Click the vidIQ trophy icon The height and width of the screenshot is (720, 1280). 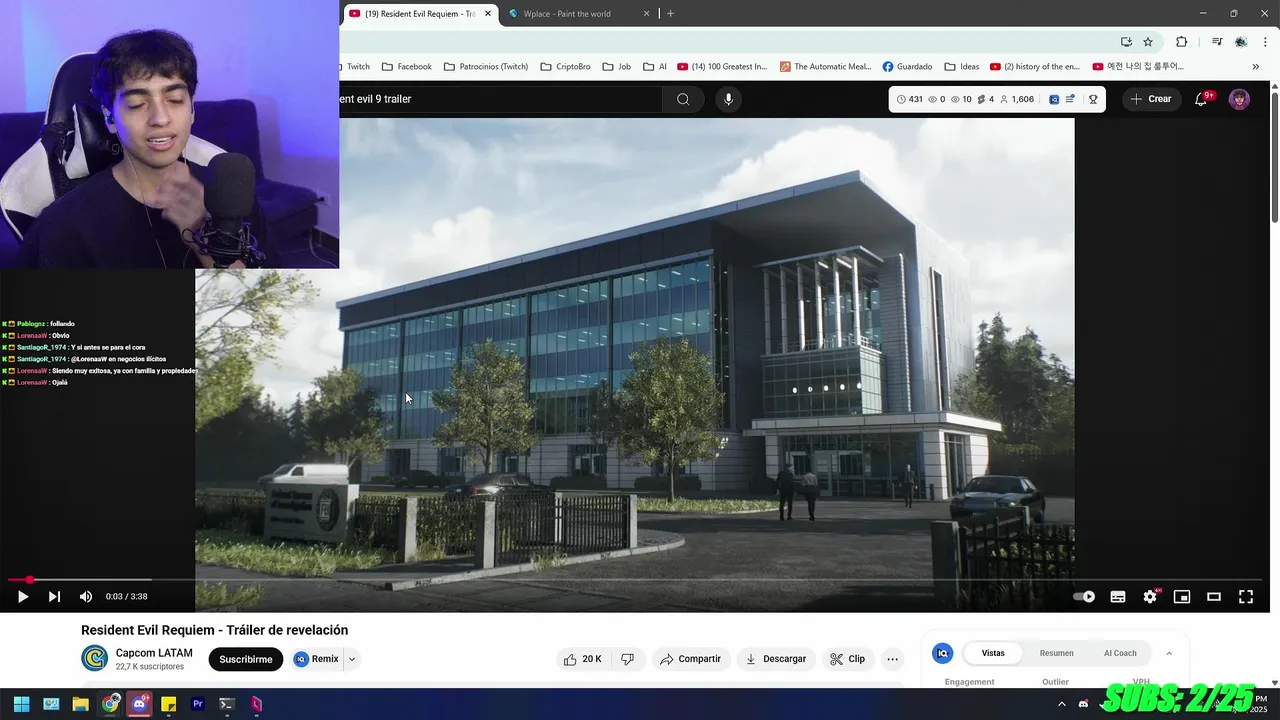(1093, 99)
